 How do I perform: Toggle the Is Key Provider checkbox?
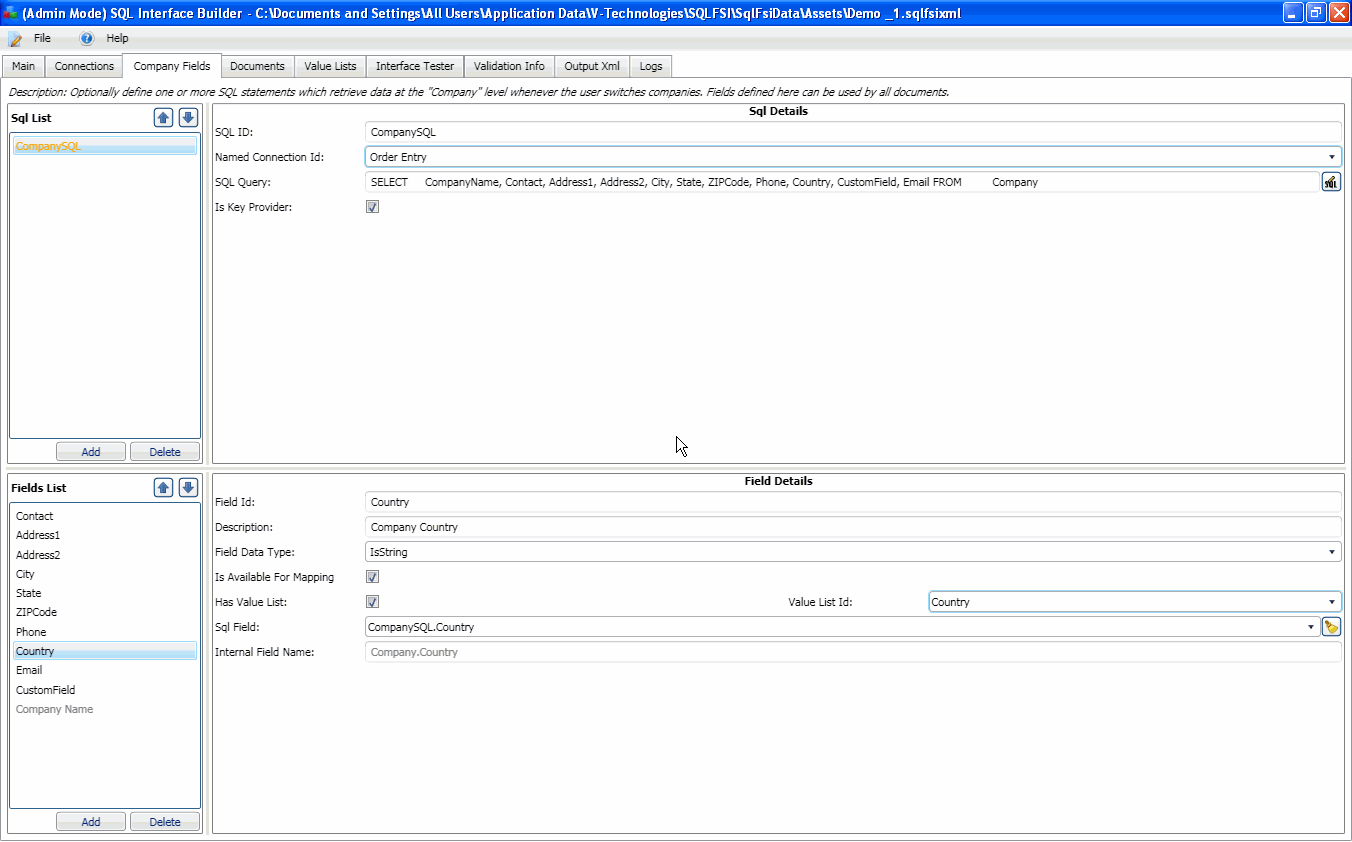coord(372,207)
